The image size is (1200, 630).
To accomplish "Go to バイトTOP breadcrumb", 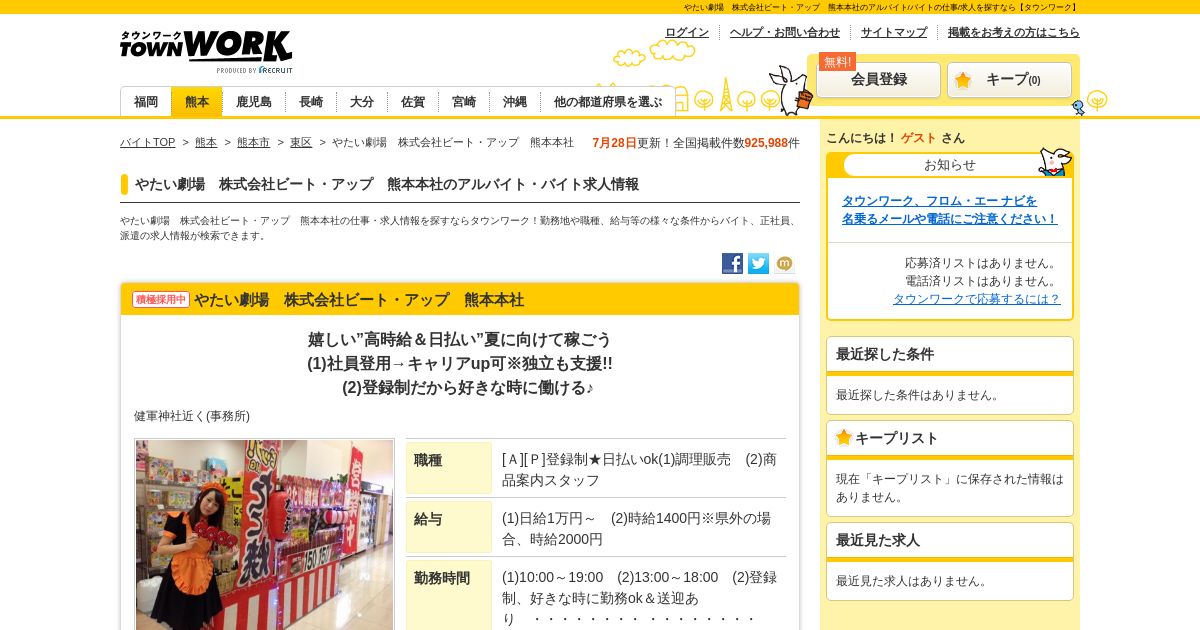I will tap(147, 143).
